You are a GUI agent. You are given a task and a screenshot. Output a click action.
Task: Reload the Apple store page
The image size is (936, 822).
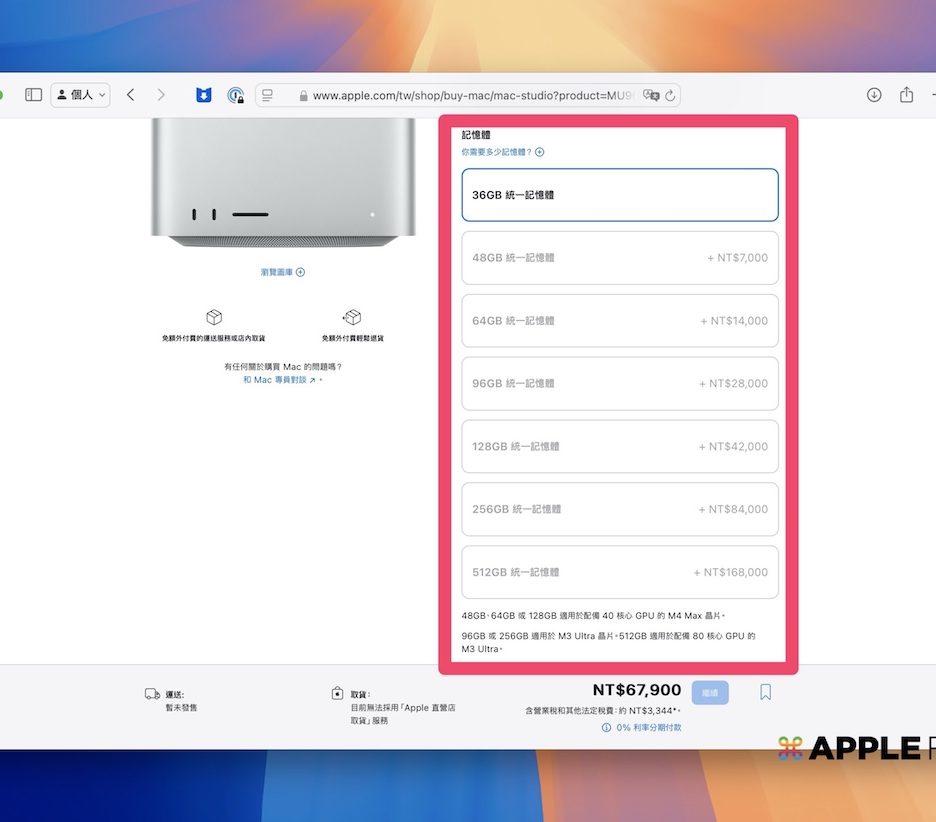pos(671,96)
